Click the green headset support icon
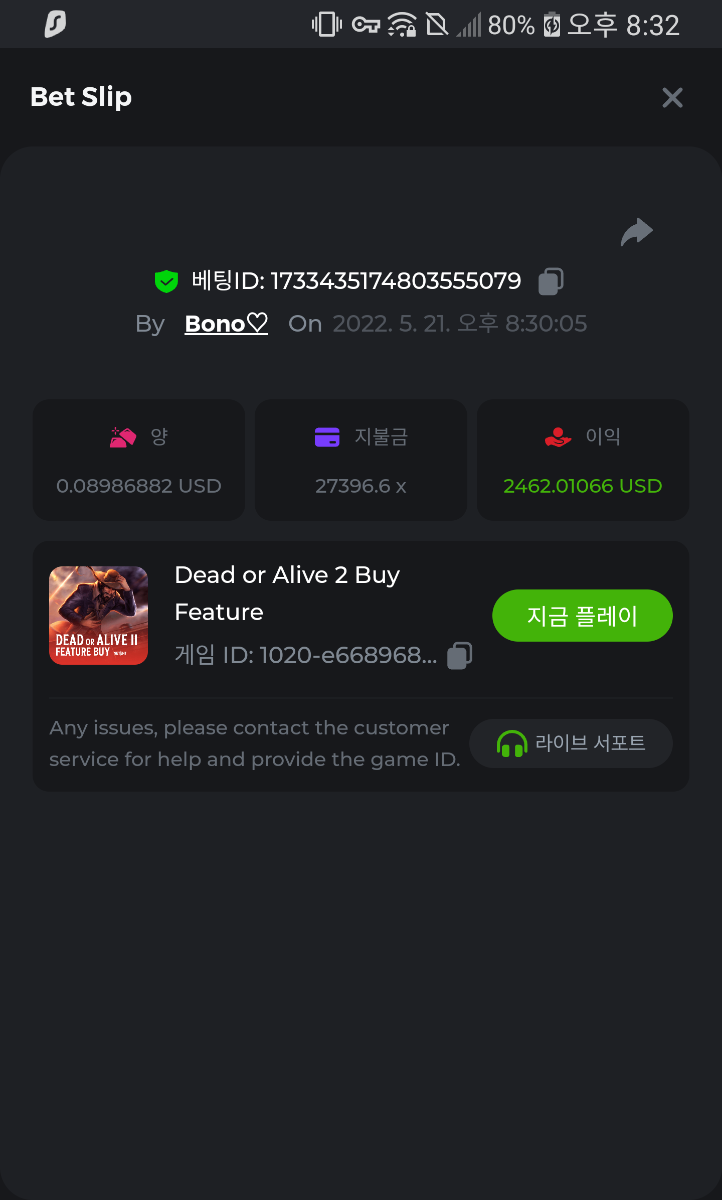Image resolution: width=722 pixels, height=1200 pixels. pos(511,744)
